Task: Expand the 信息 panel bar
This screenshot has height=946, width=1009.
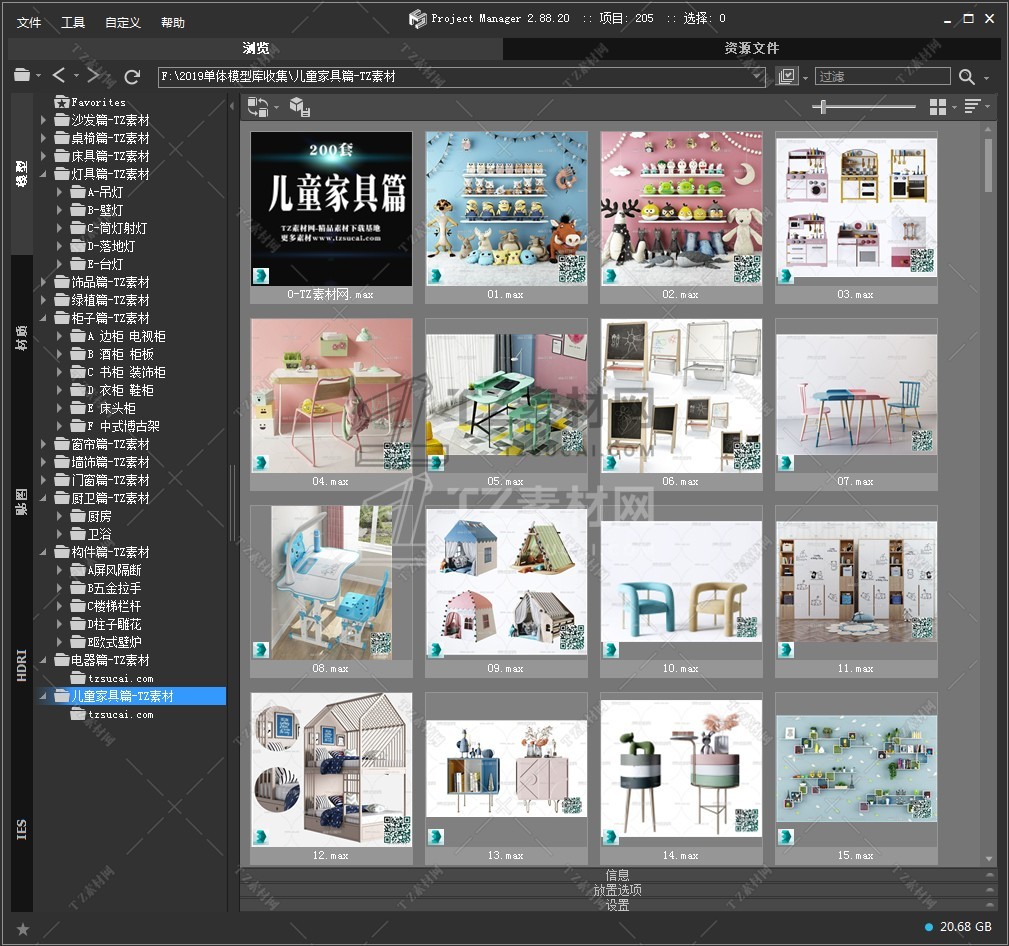Action: [618, 875]
